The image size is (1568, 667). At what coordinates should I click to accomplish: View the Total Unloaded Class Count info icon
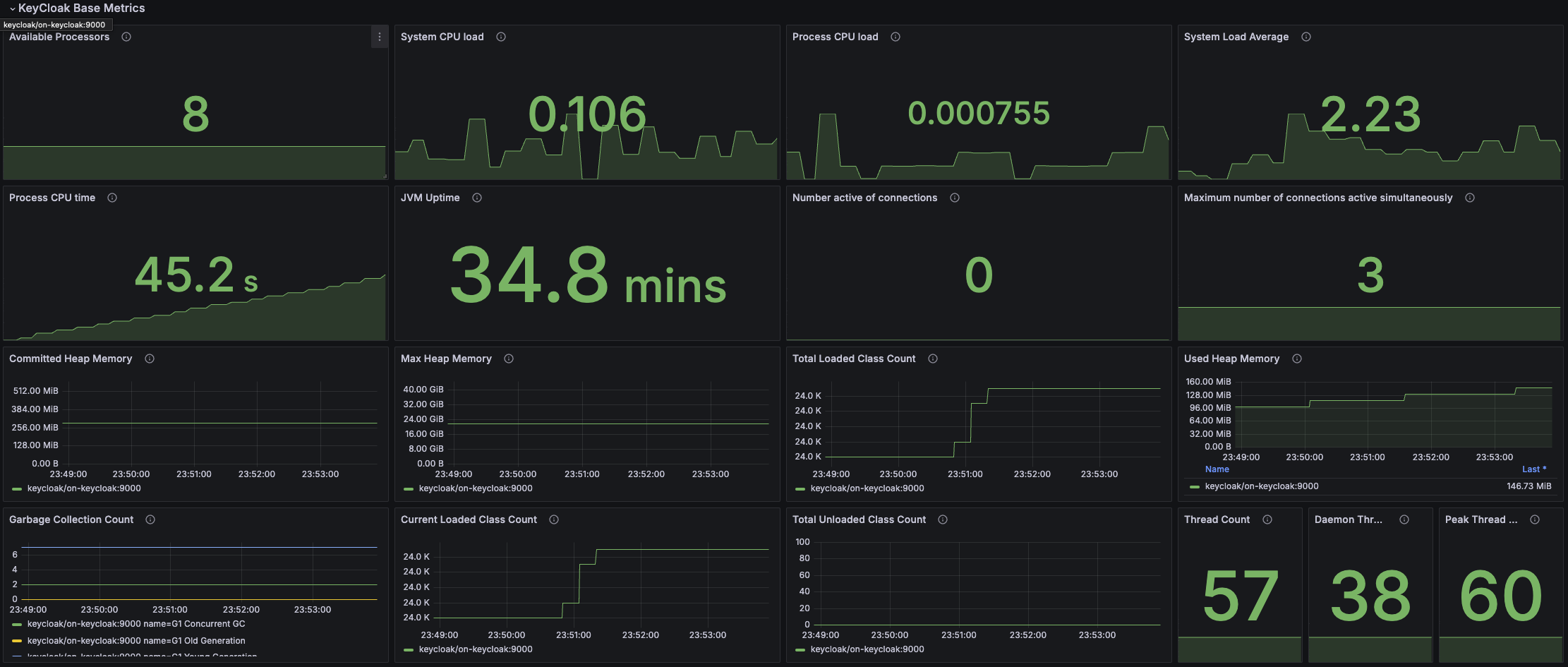point(942,519)
